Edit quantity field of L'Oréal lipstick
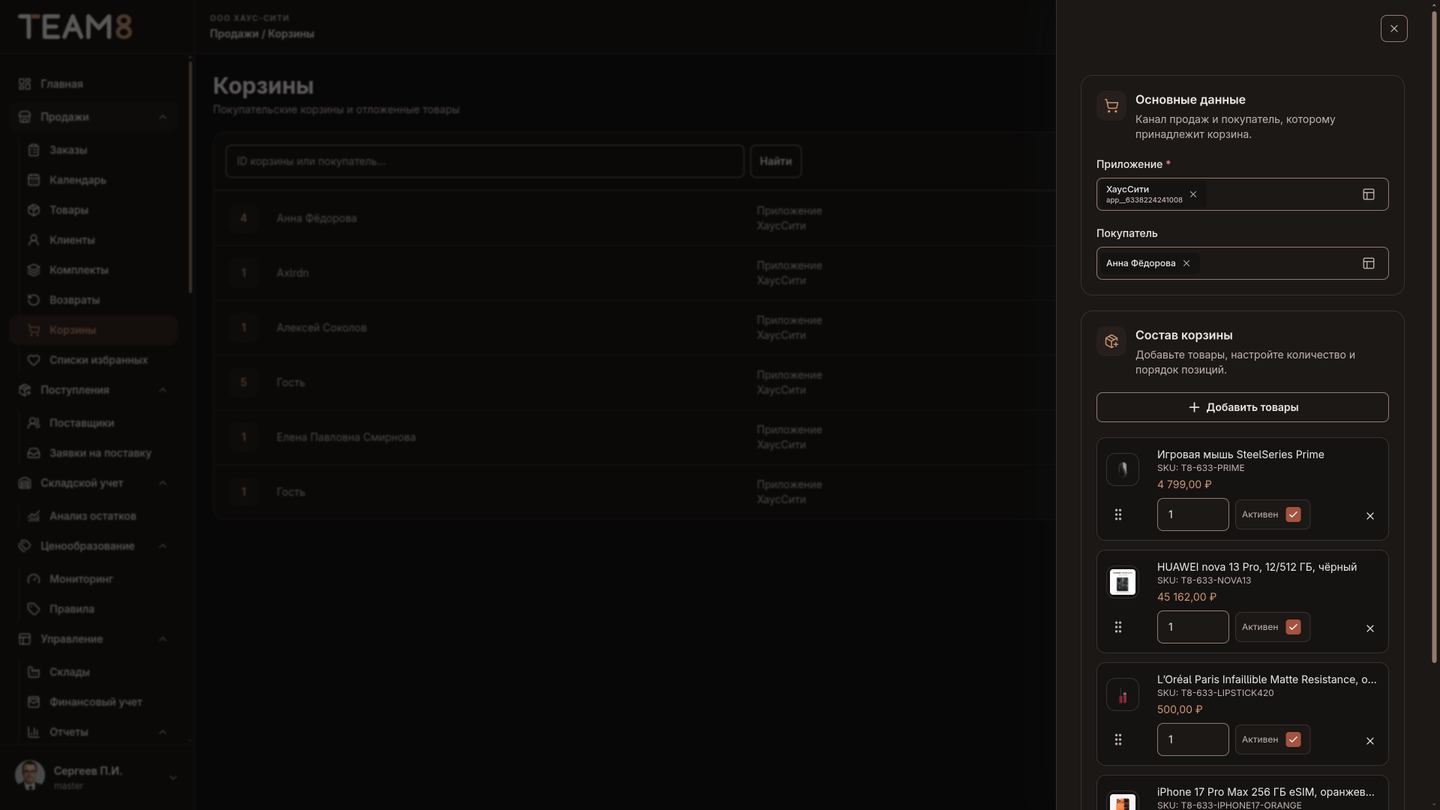1440x810 pixels. click(1193, 739)
